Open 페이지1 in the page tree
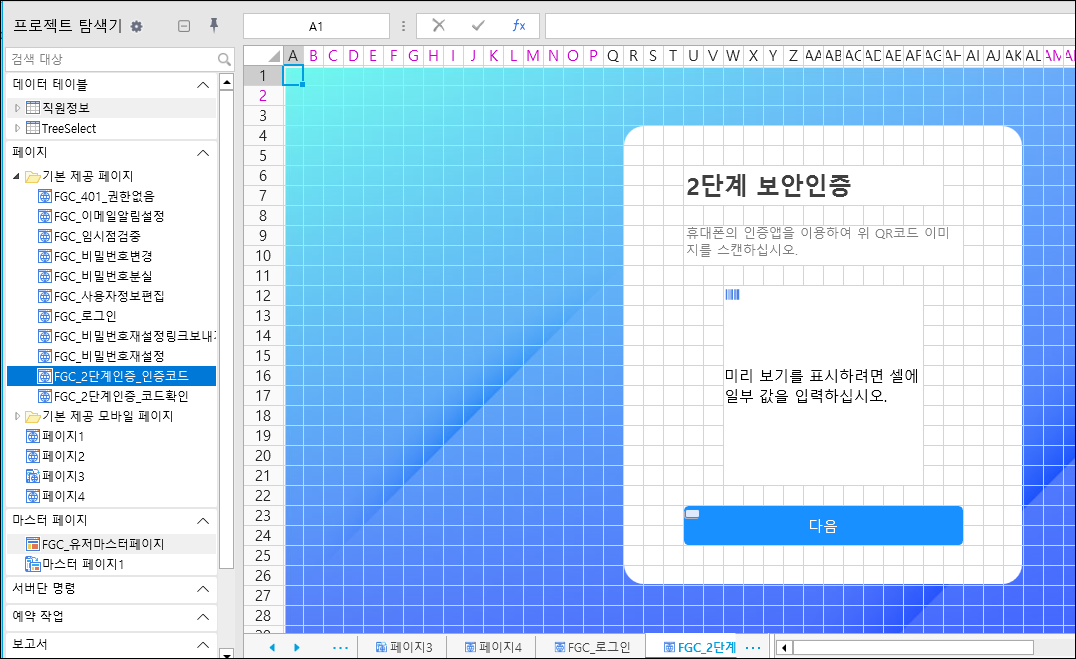Screen dimensions: 1076x659 point(62,436)
